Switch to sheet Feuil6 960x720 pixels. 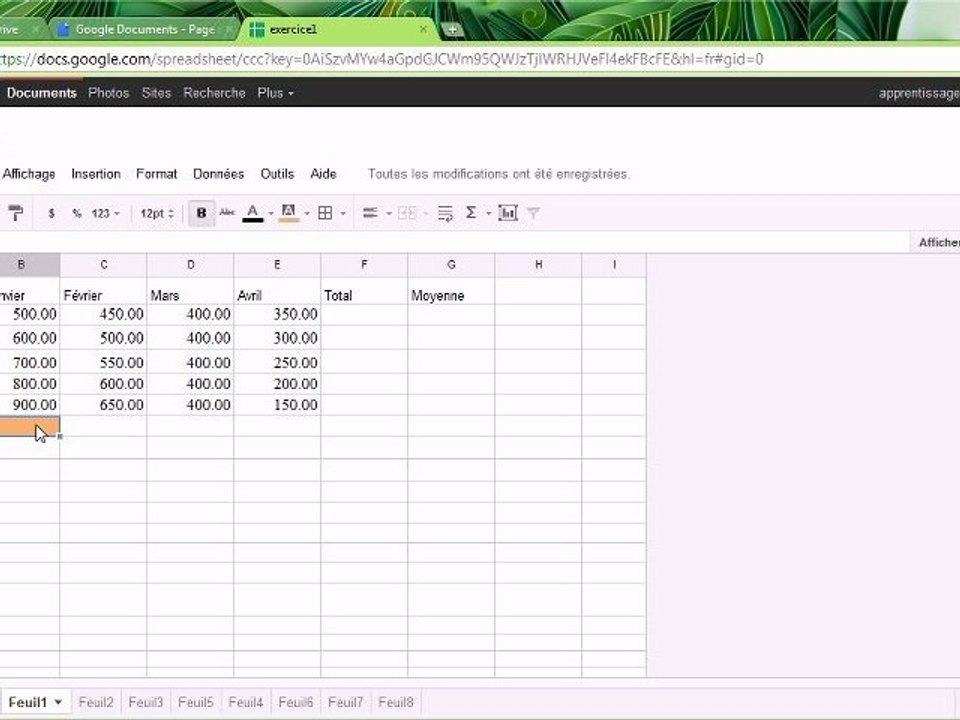pyautogui.click(x=296, y=702)
